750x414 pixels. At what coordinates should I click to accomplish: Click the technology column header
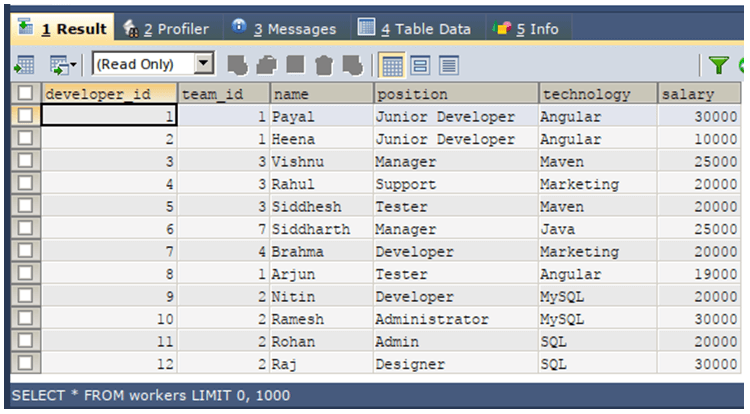[598, 94]
